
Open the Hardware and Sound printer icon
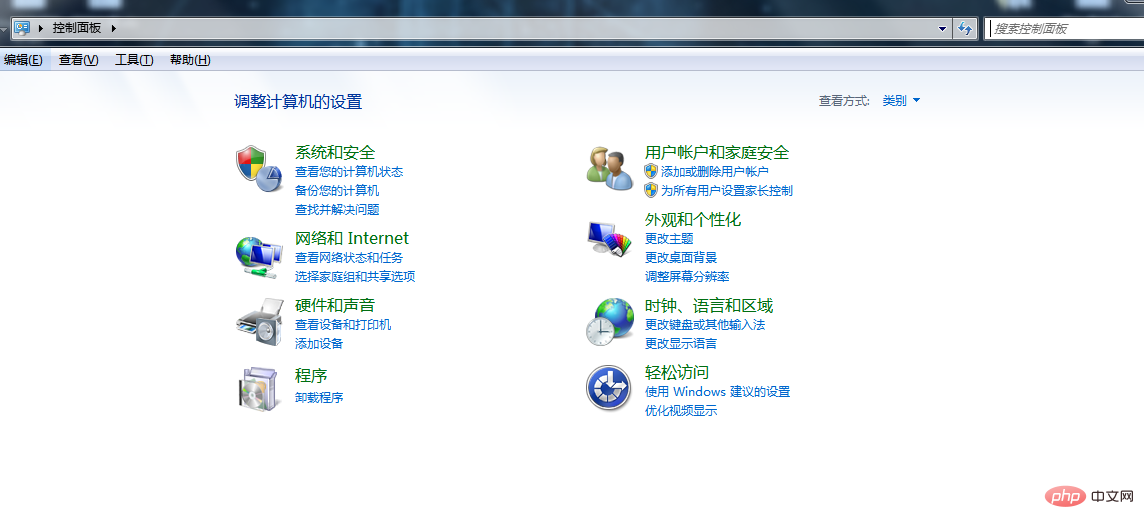point(260,322)
